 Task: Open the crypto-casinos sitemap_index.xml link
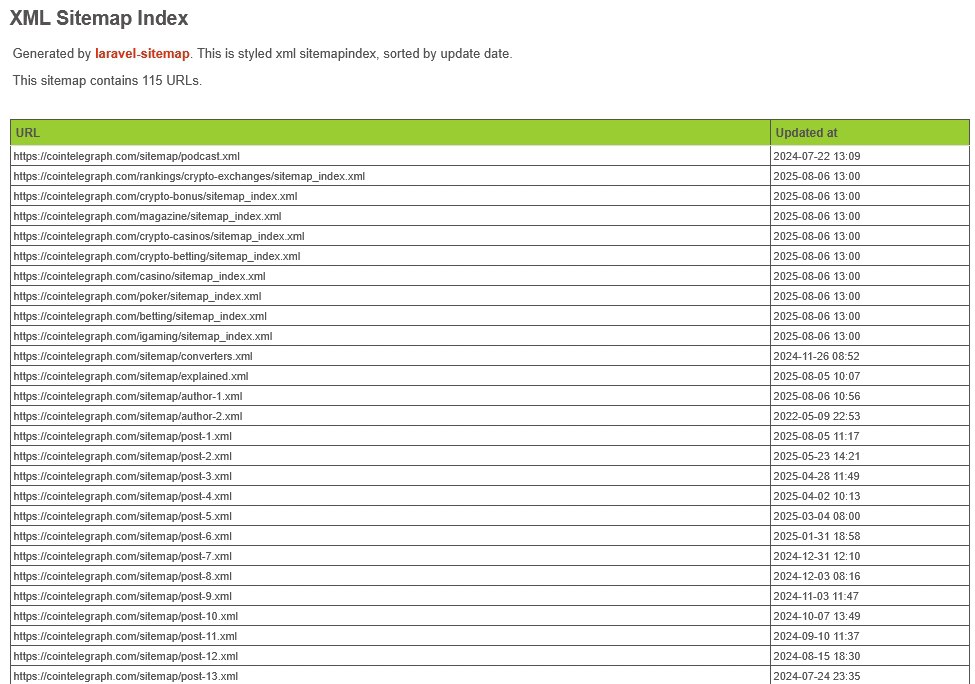(159, 236)
